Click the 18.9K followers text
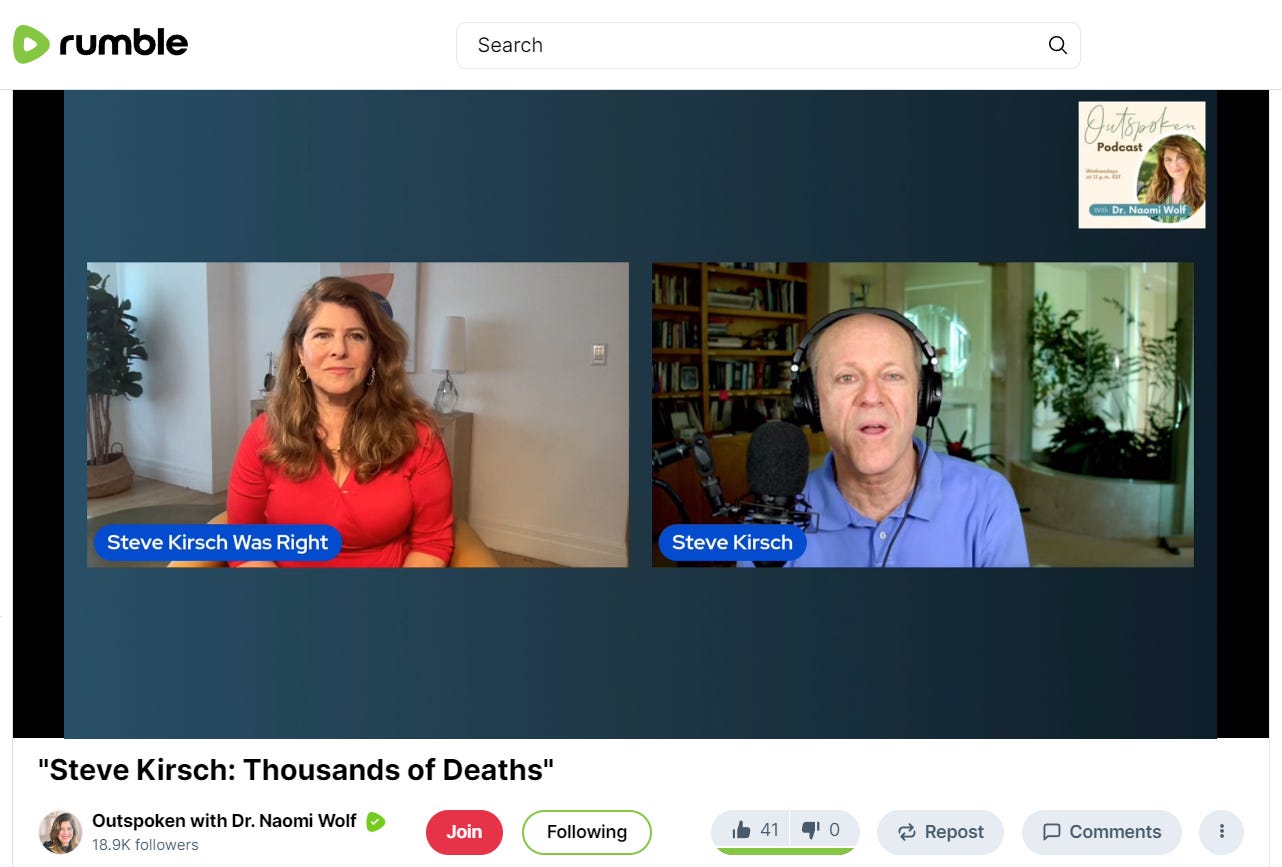Screen dimensions: 1282x867 [145, 845]
